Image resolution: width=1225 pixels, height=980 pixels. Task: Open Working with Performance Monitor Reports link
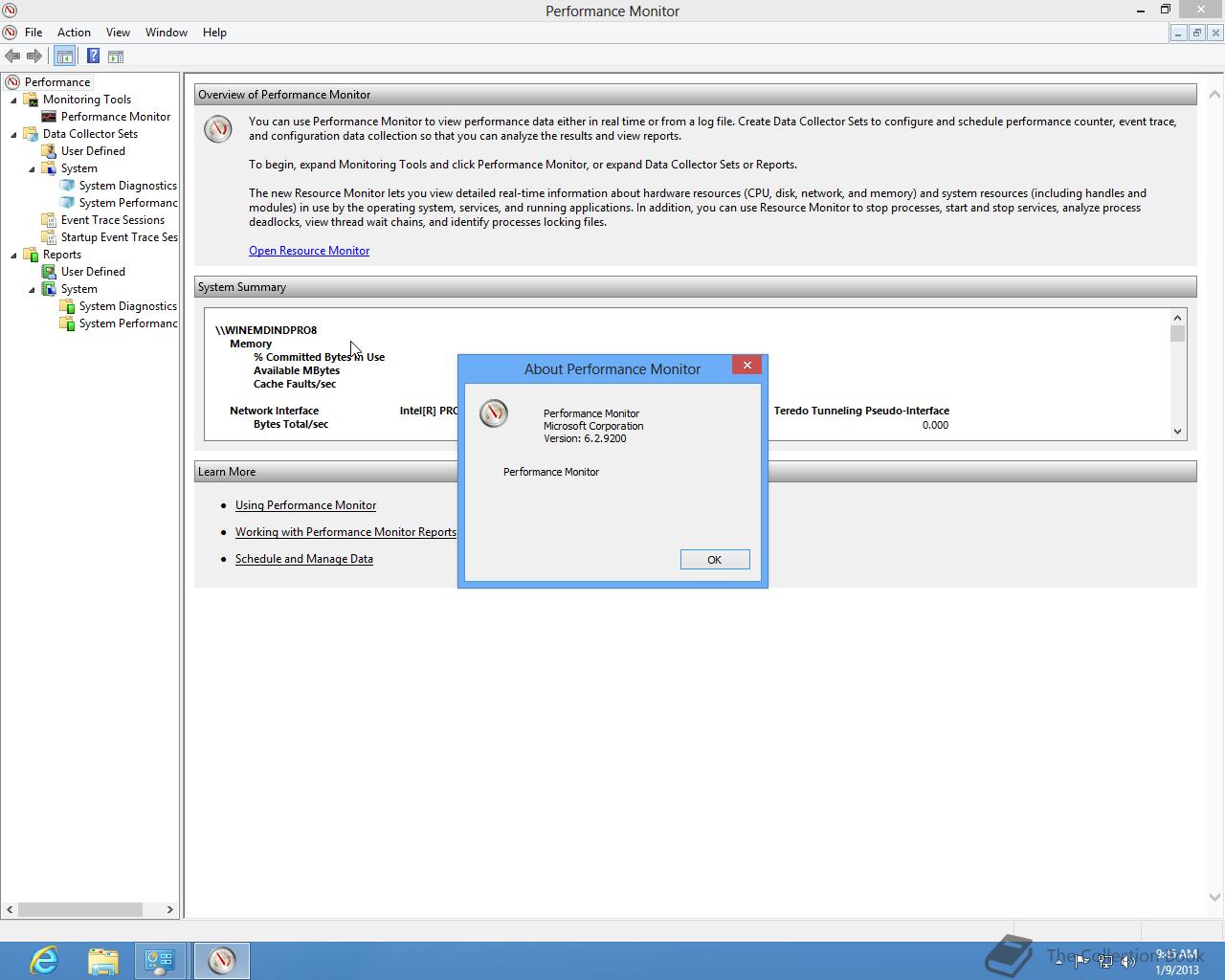[x=345, y=532]
